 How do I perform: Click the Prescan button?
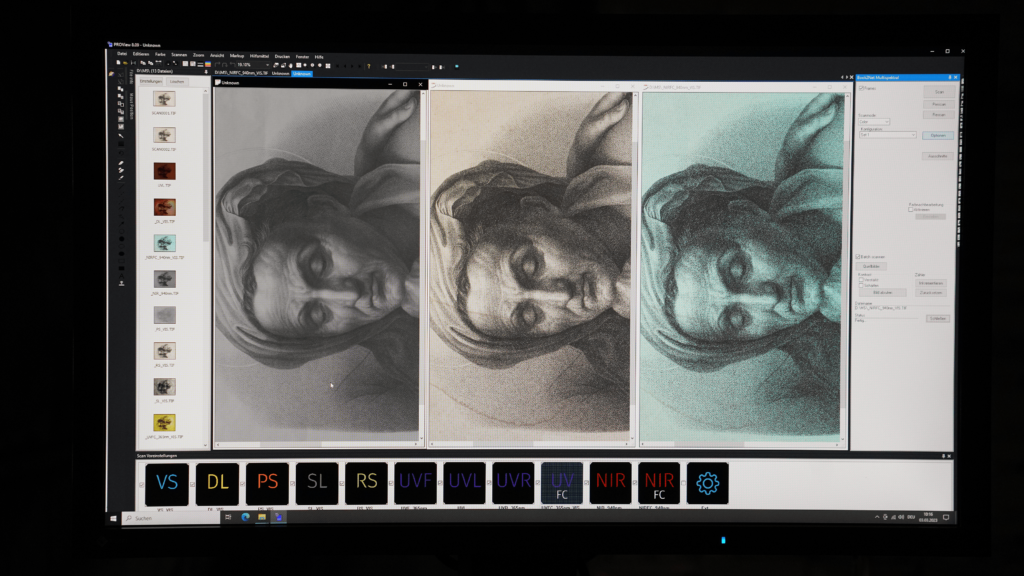(x=939, y=104)
